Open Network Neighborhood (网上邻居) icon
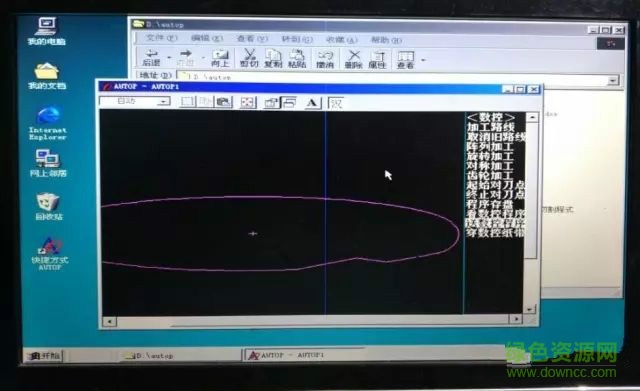The image size is (640, 391). (48, 163)
